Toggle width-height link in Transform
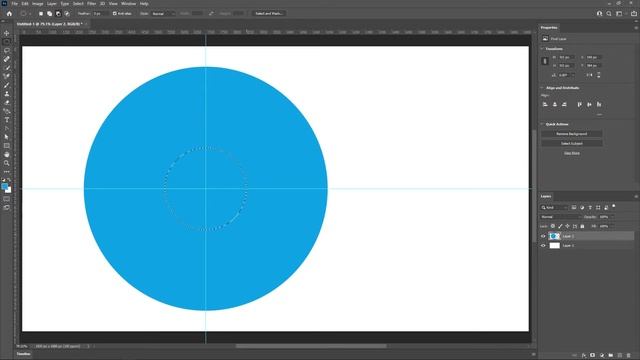This screenshot has height=360, width=640. tap(544, 61)
